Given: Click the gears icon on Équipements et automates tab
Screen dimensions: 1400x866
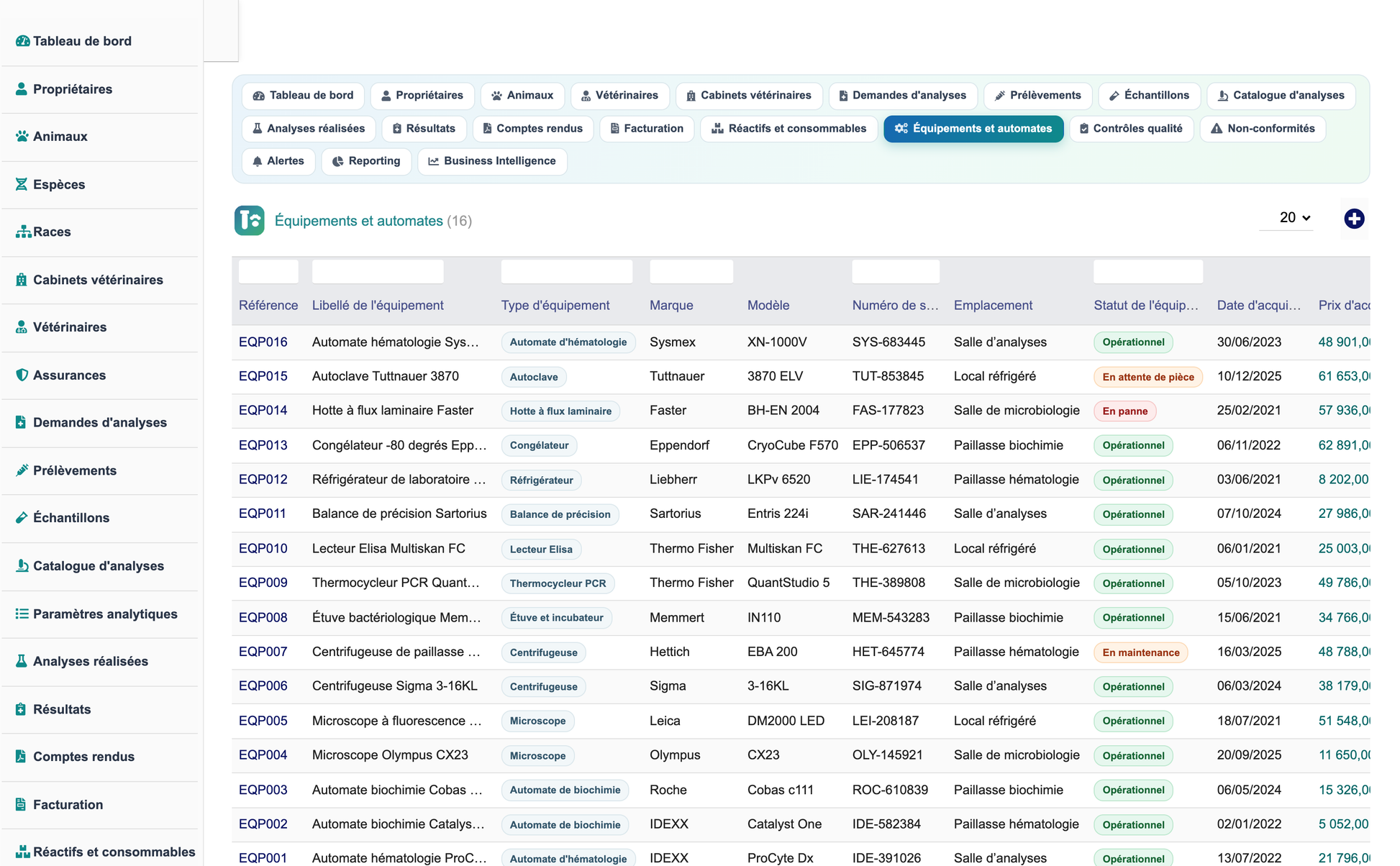Looking at the screenshot, I should [x=901, y=129].
